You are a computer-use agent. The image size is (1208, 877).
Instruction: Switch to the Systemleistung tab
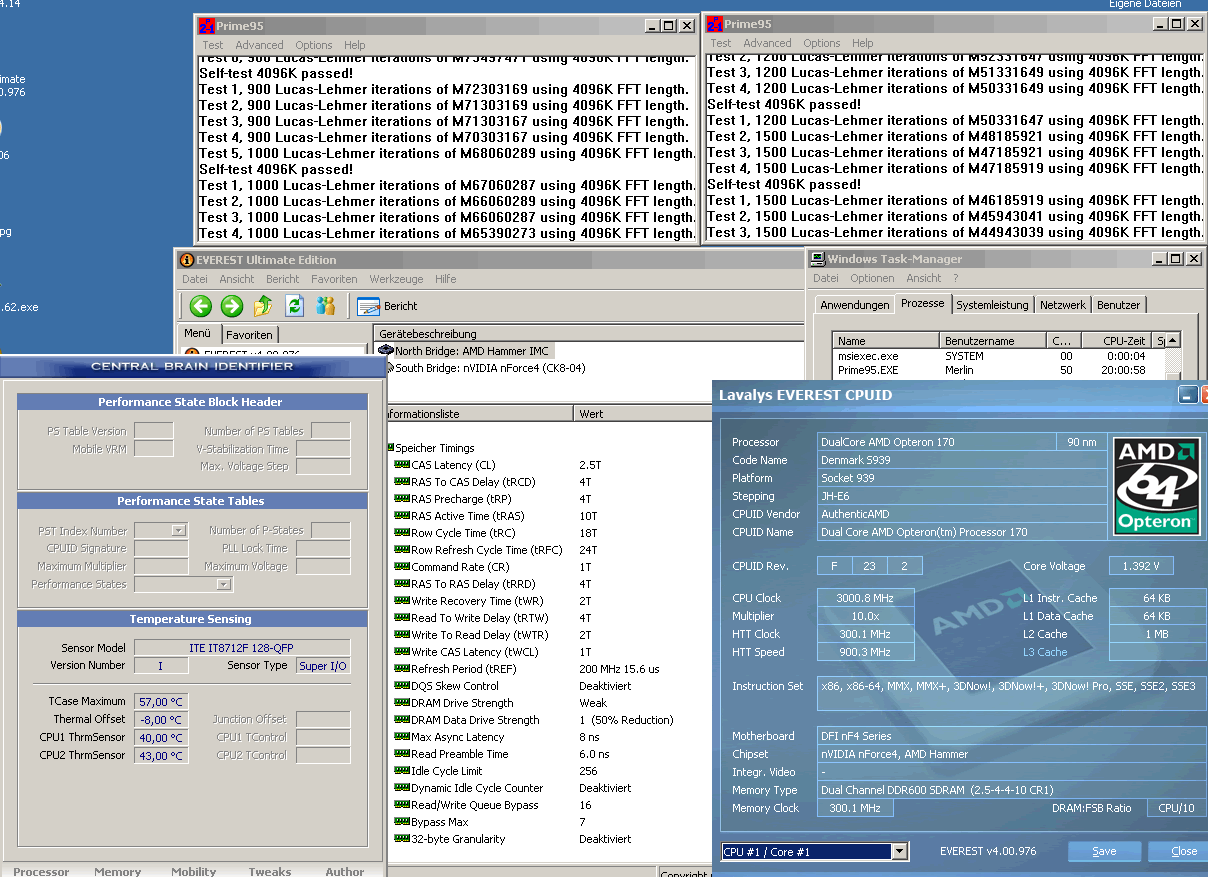pos(992,305)
